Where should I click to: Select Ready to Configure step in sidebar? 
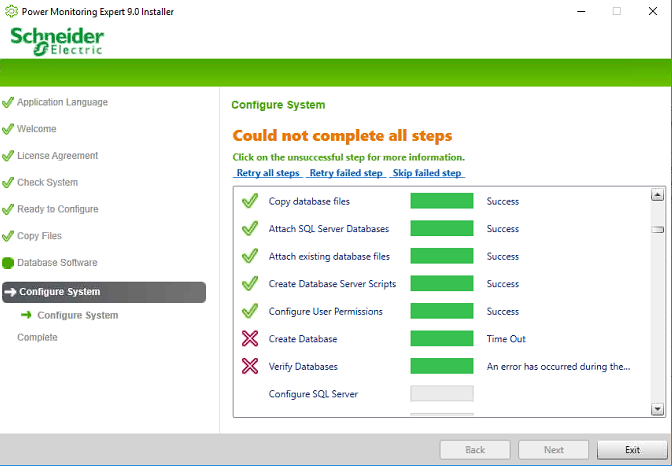pyautogui.click(x=57, y=209)
